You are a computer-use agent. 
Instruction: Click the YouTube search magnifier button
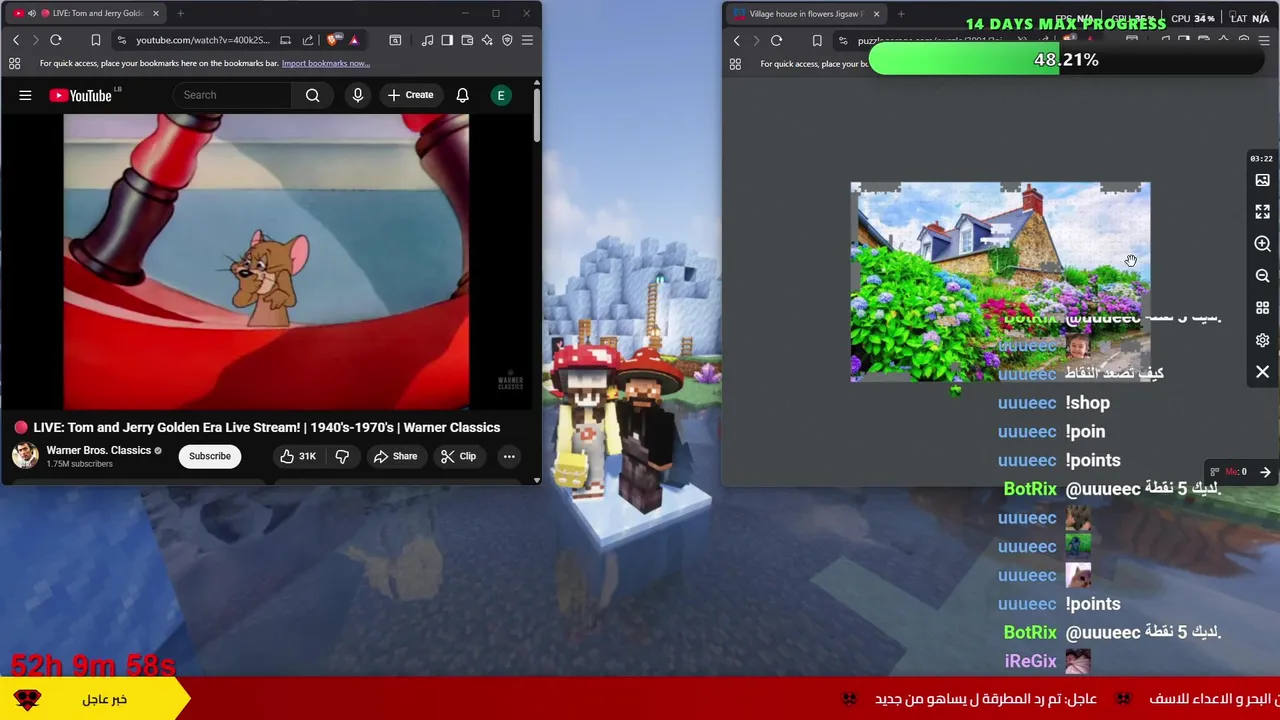pyautogui.click(x=313, y=95)
